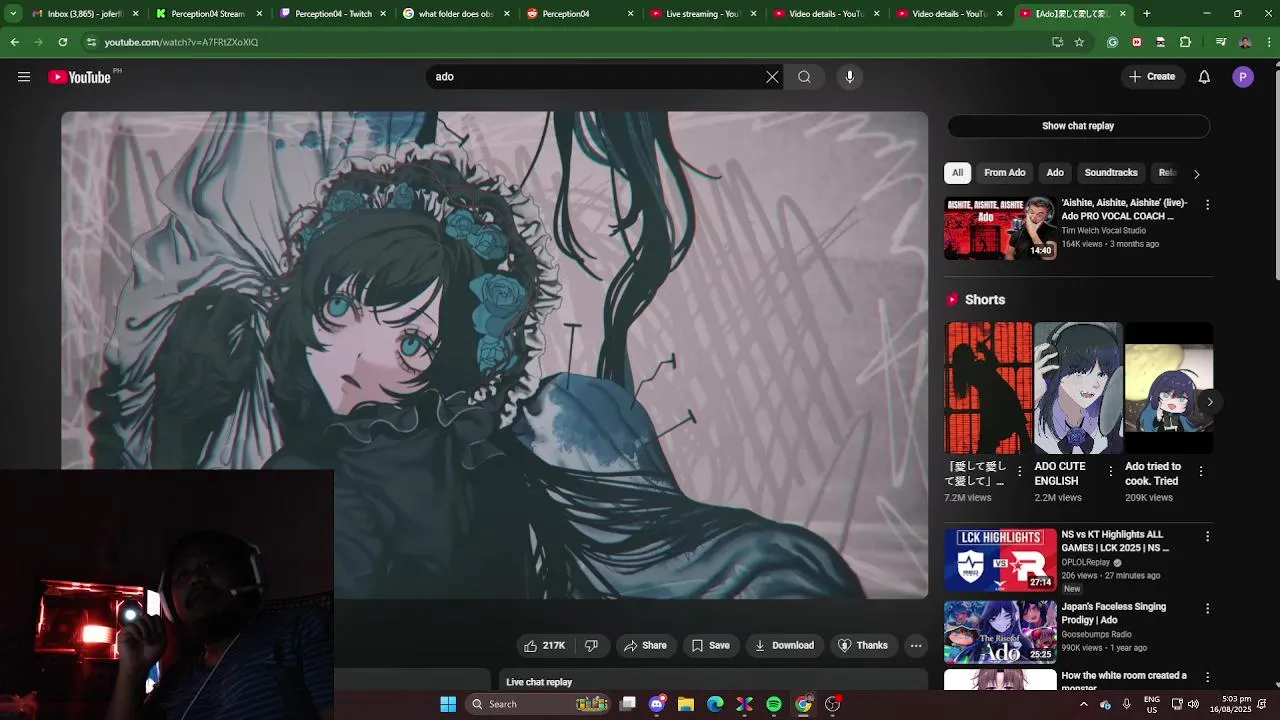The image size is (1280, 720).
Task: Click the Chrome address bar URL
Action: pyautogui.click(x=182, y=42)
